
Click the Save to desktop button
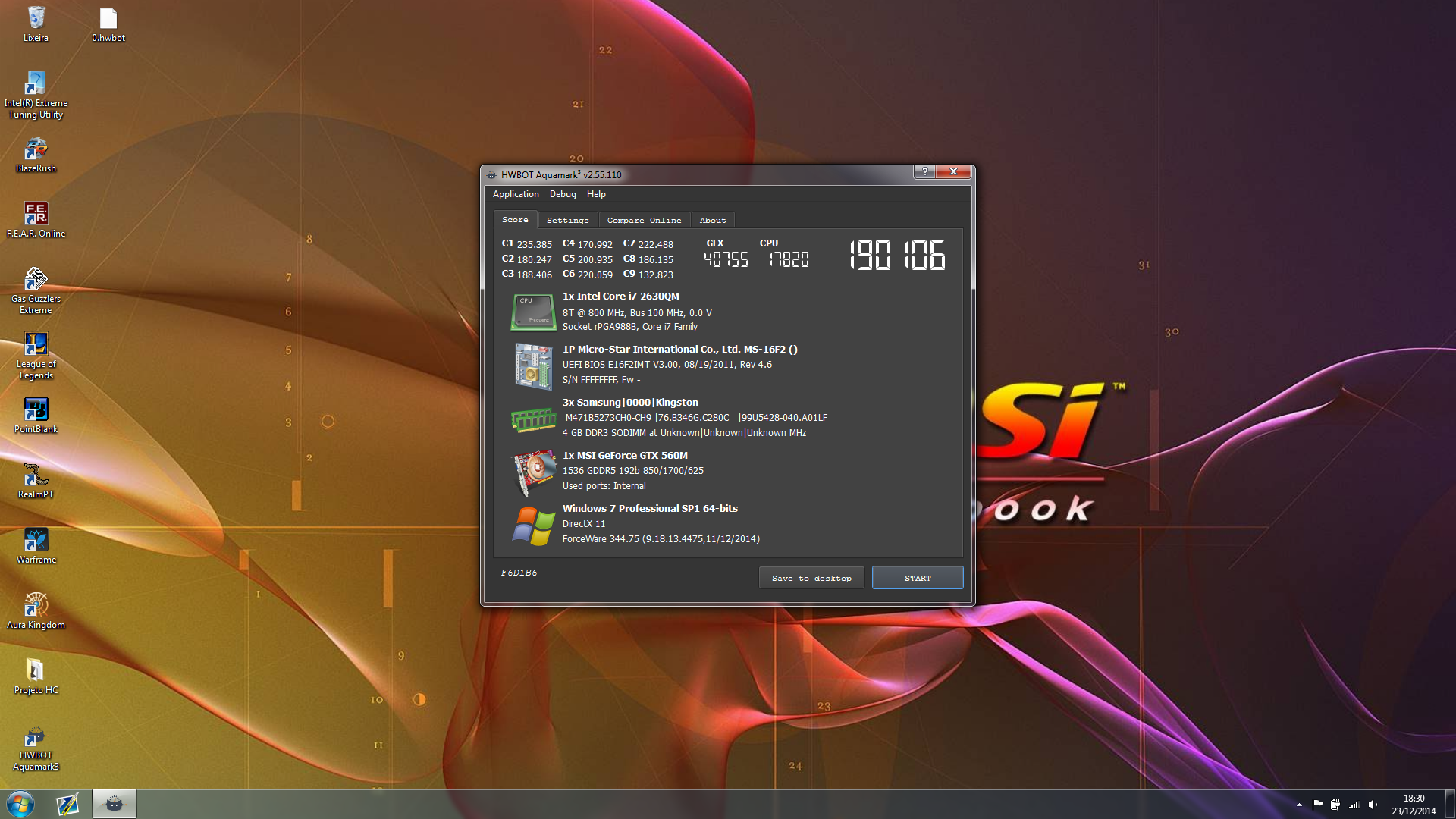(811, 578)
